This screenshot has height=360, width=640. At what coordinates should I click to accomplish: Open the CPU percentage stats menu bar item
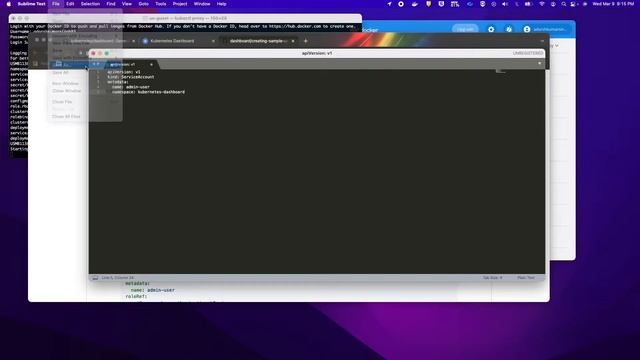click(x=455, y=4)
